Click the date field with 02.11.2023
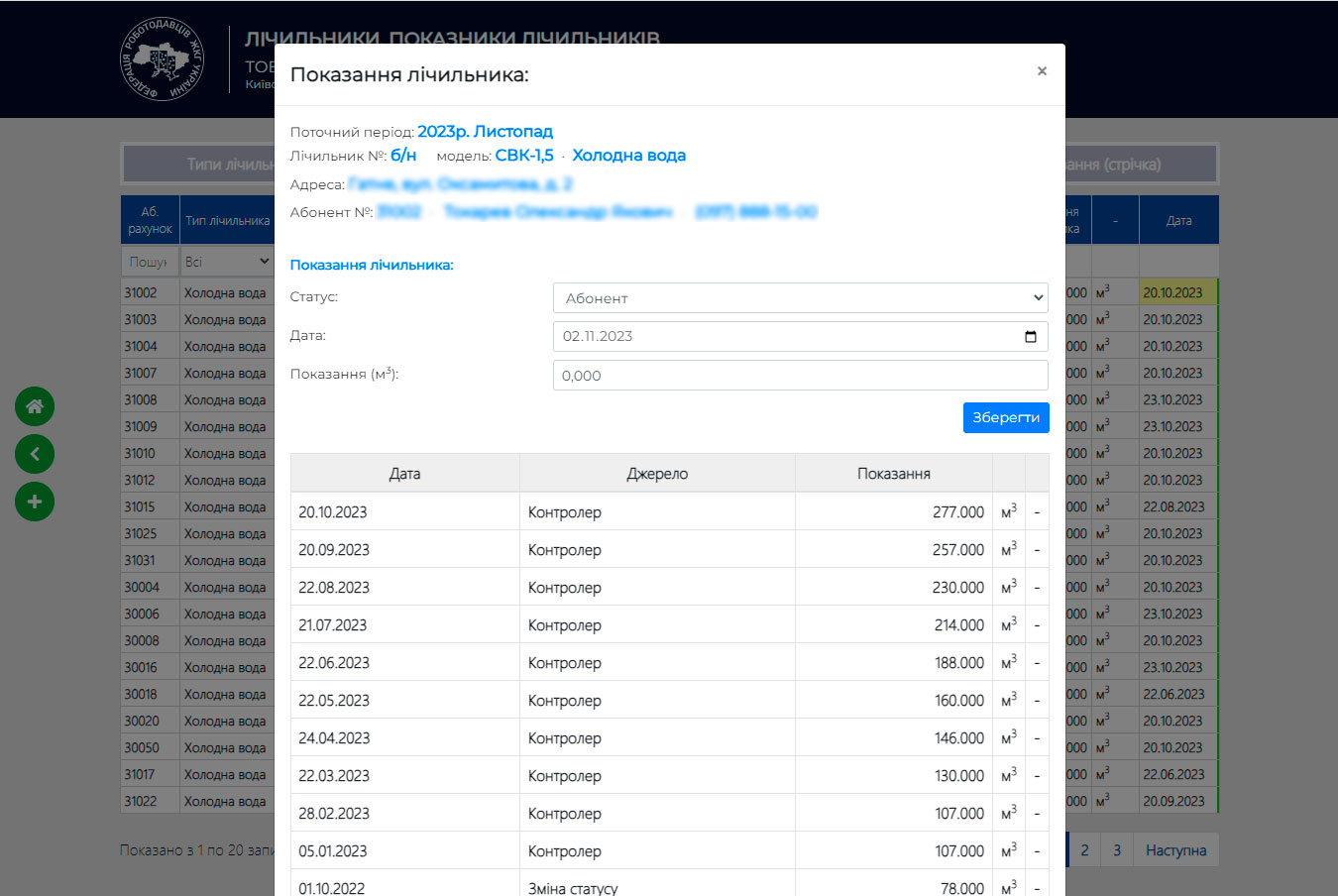The image size is (1338, 896). point(783,337)
